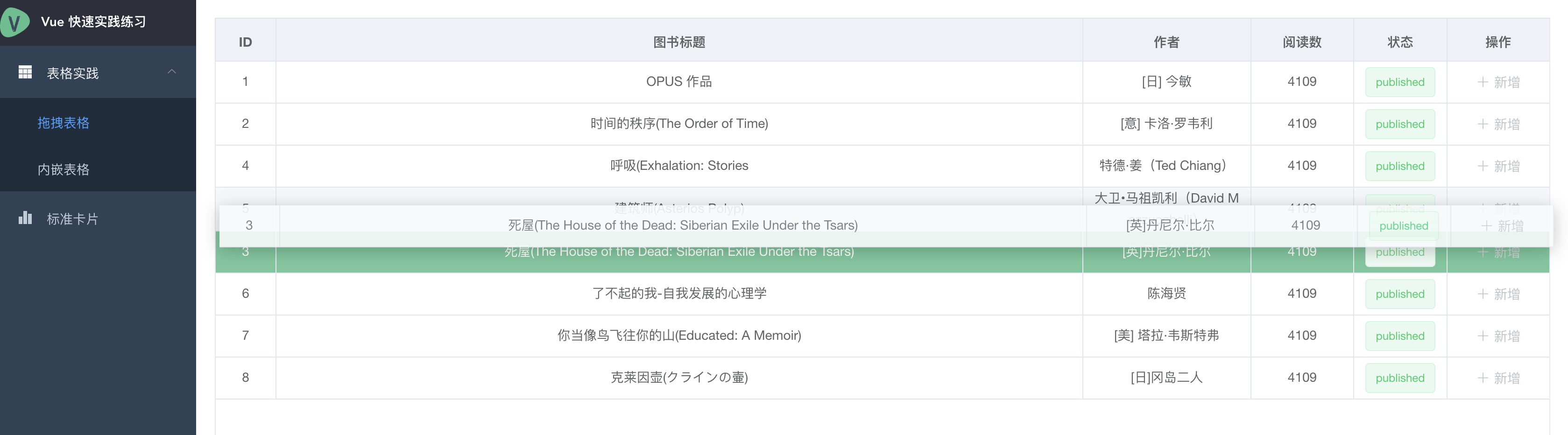Click plus 新增 in Educated: A Memoir row

[x=1498, y=336]
